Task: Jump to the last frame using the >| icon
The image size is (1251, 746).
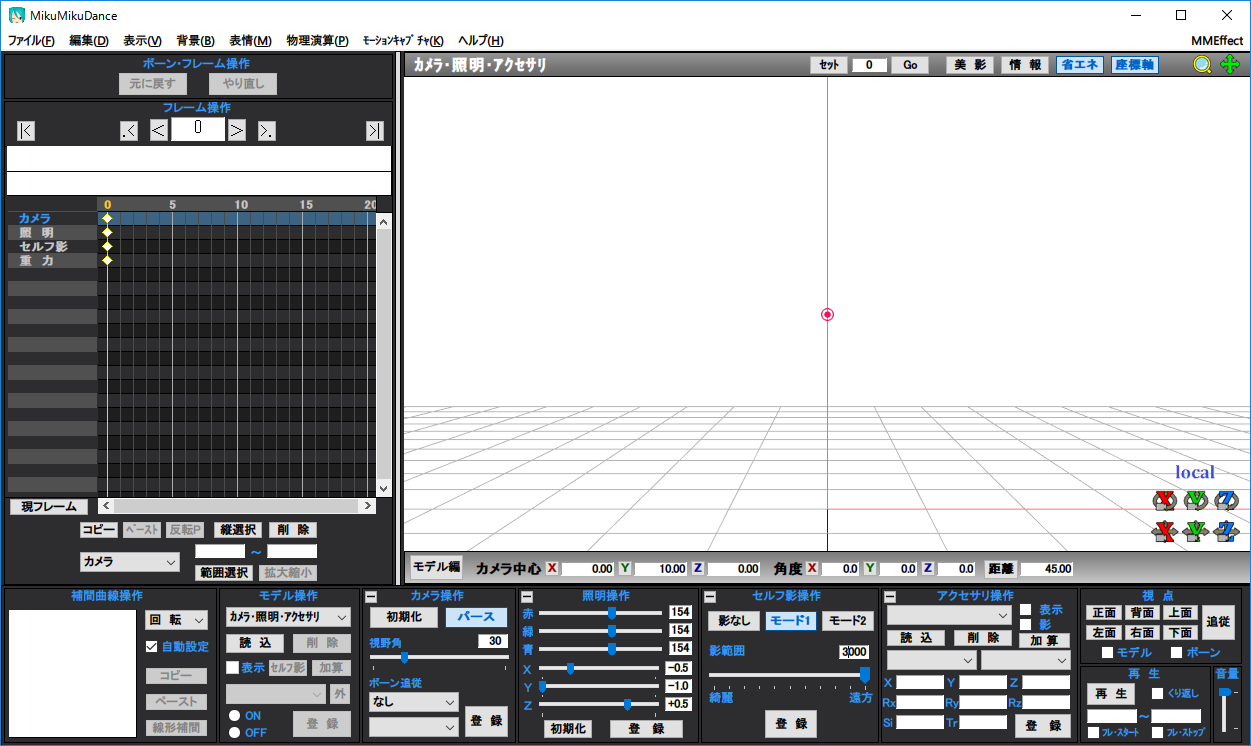Action: click(373, 130)
